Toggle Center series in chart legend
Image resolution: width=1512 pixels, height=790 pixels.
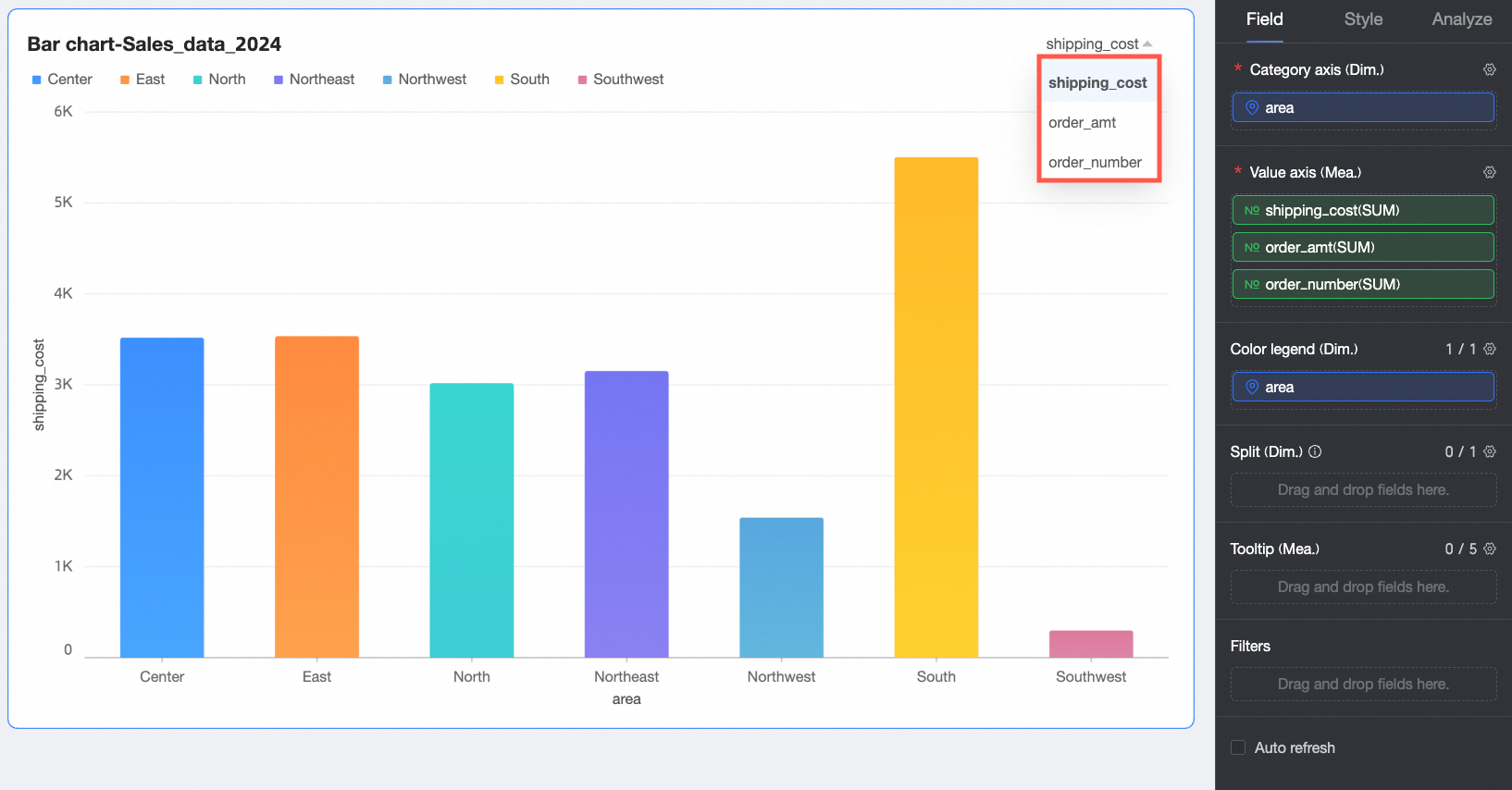pyautogui.click(x=62, y=80)
